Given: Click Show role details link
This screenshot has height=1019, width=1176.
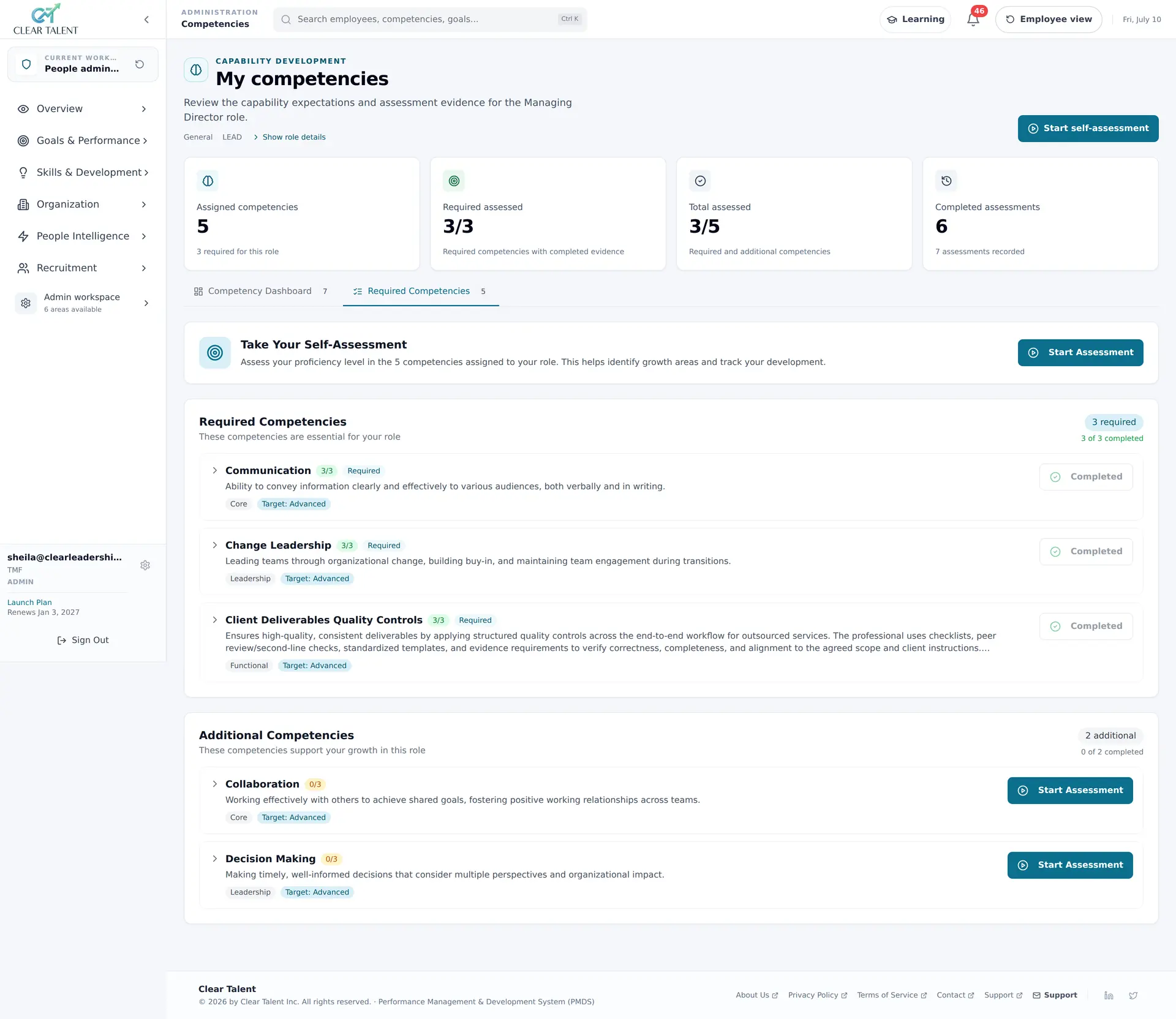Looking at the screenshot, I should [x=290, y=137].
